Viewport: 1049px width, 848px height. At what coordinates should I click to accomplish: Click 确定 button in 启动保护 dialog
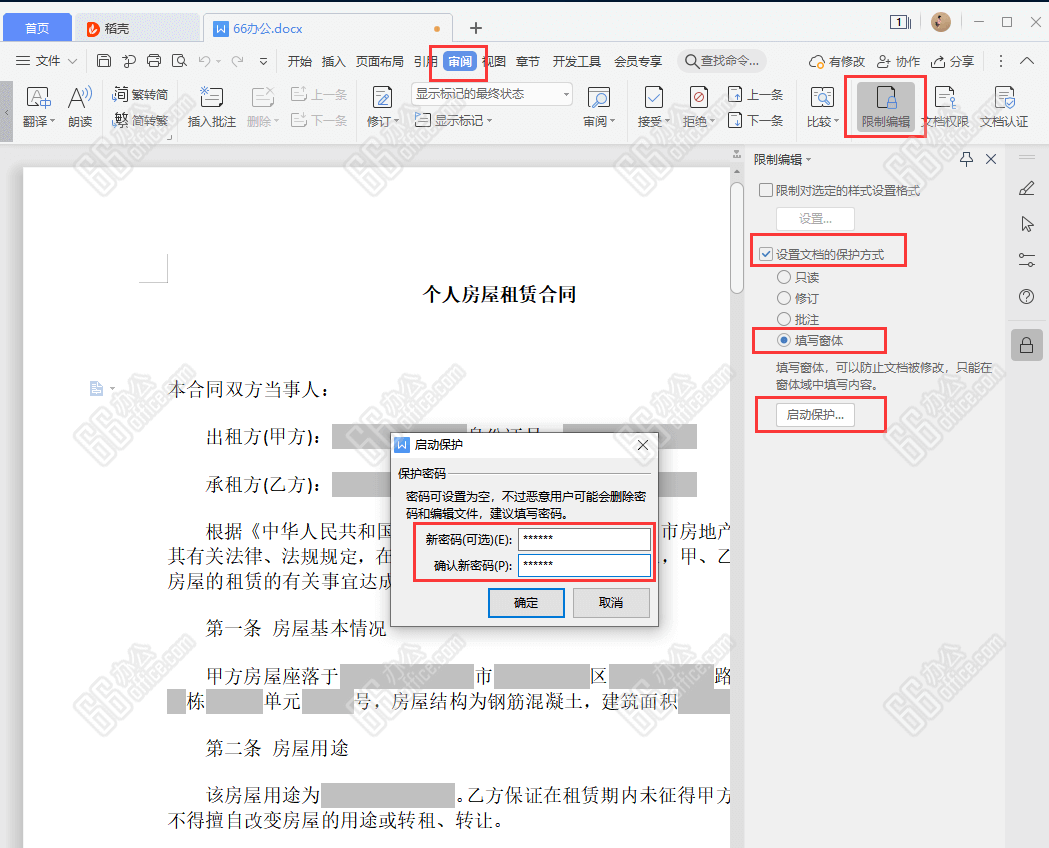[526, 603]
